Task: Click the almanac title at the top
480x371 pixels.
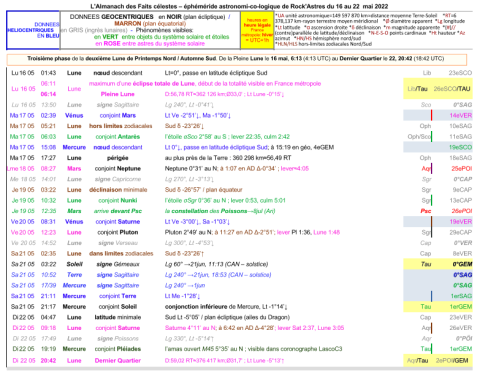Action: tap(239, 6)
